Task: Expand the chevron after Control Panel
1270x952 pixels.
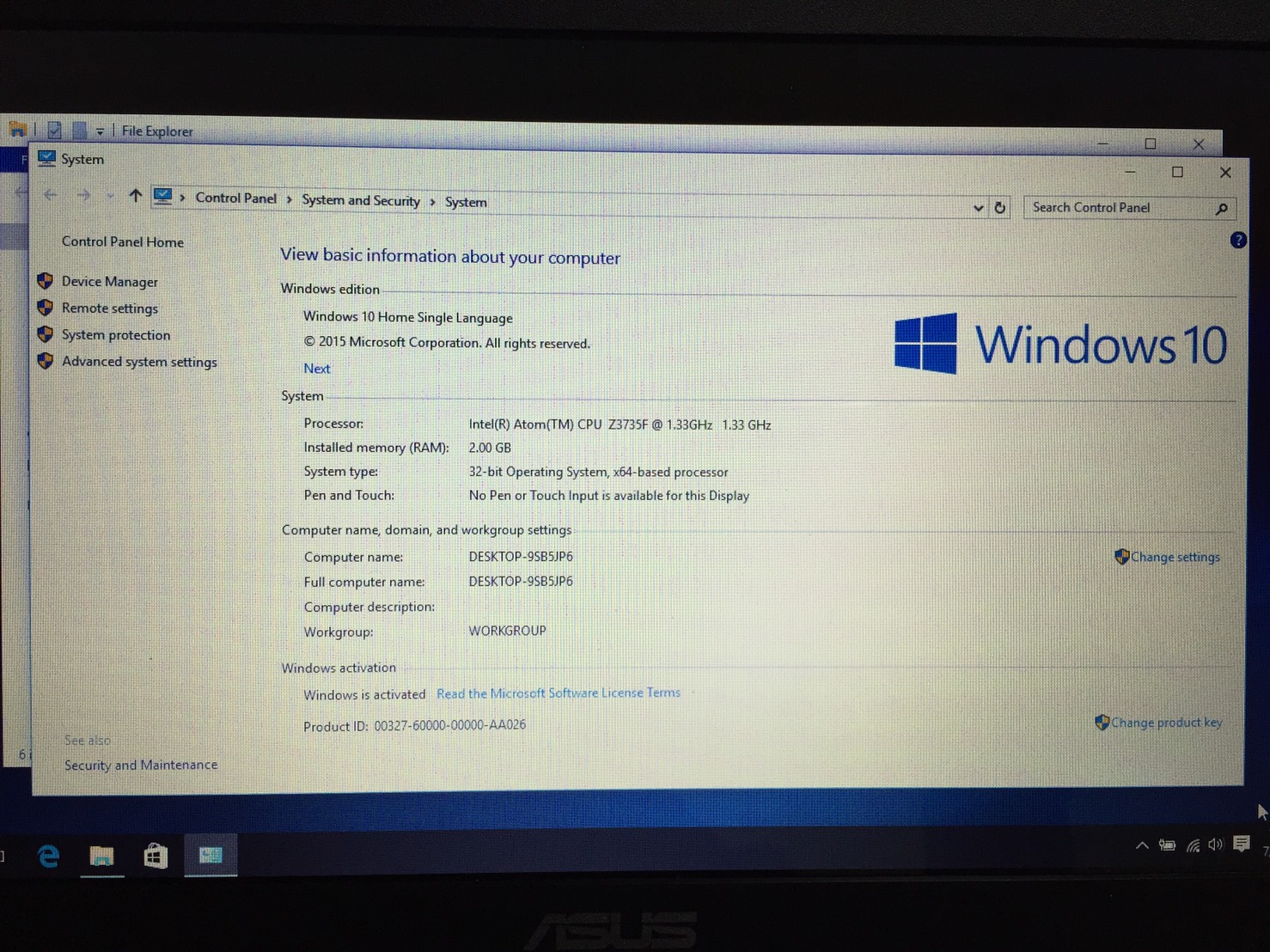Action: [289, 199]
